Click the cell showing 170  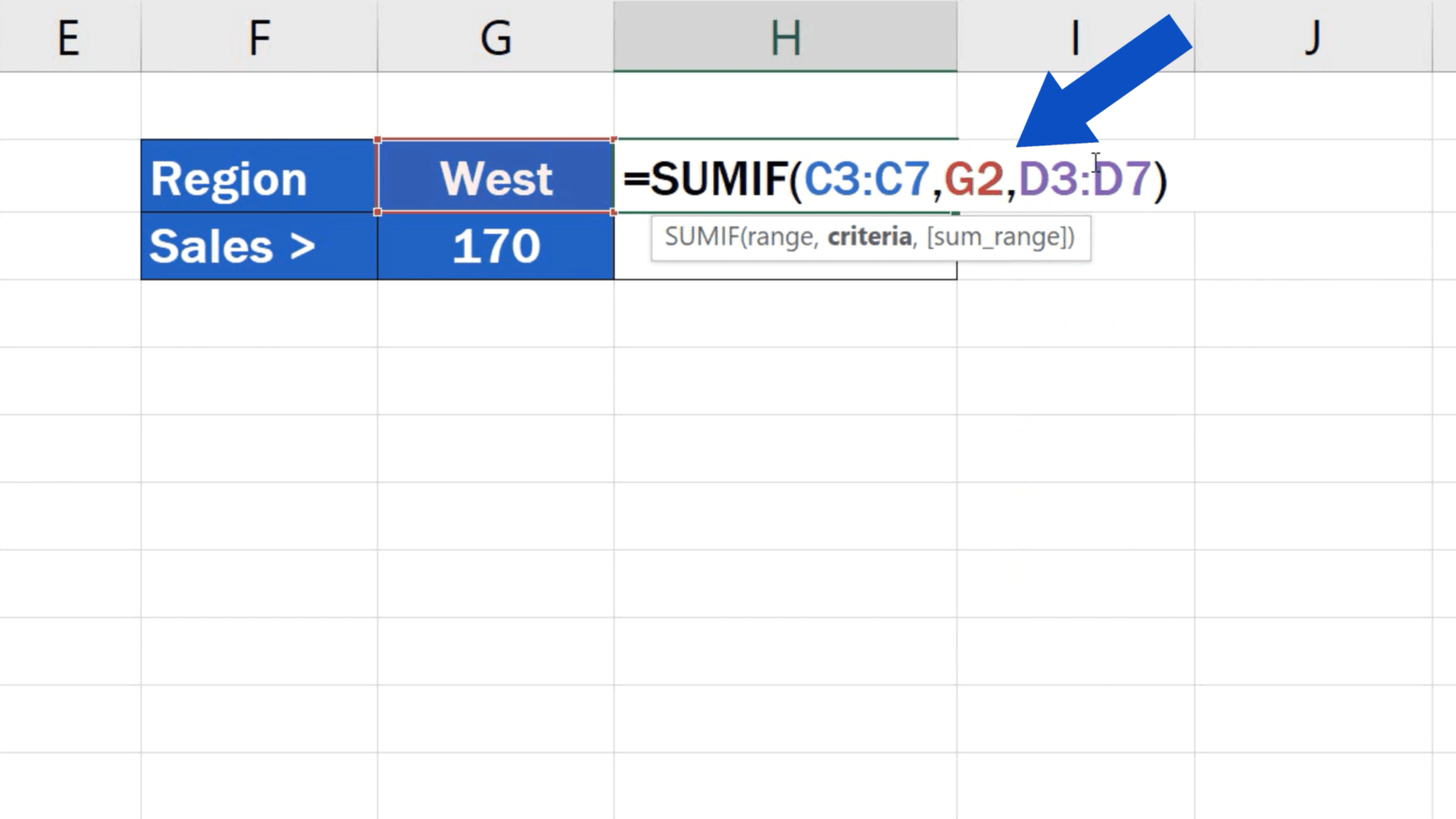pyautogui.click(x=494, y=246)
